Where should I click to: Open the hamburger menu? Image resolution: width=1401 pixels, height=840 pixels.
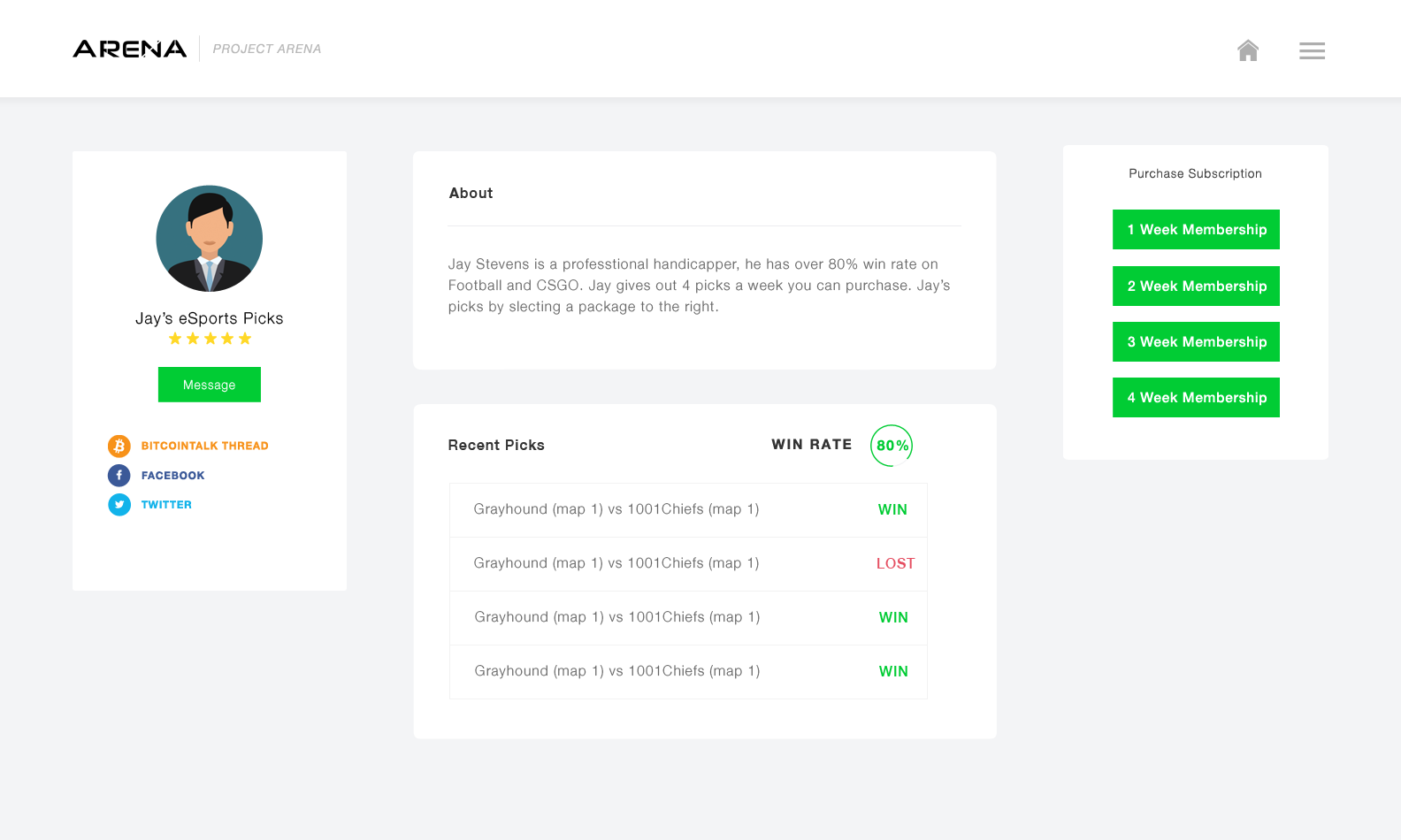[x=1312, y=51]
